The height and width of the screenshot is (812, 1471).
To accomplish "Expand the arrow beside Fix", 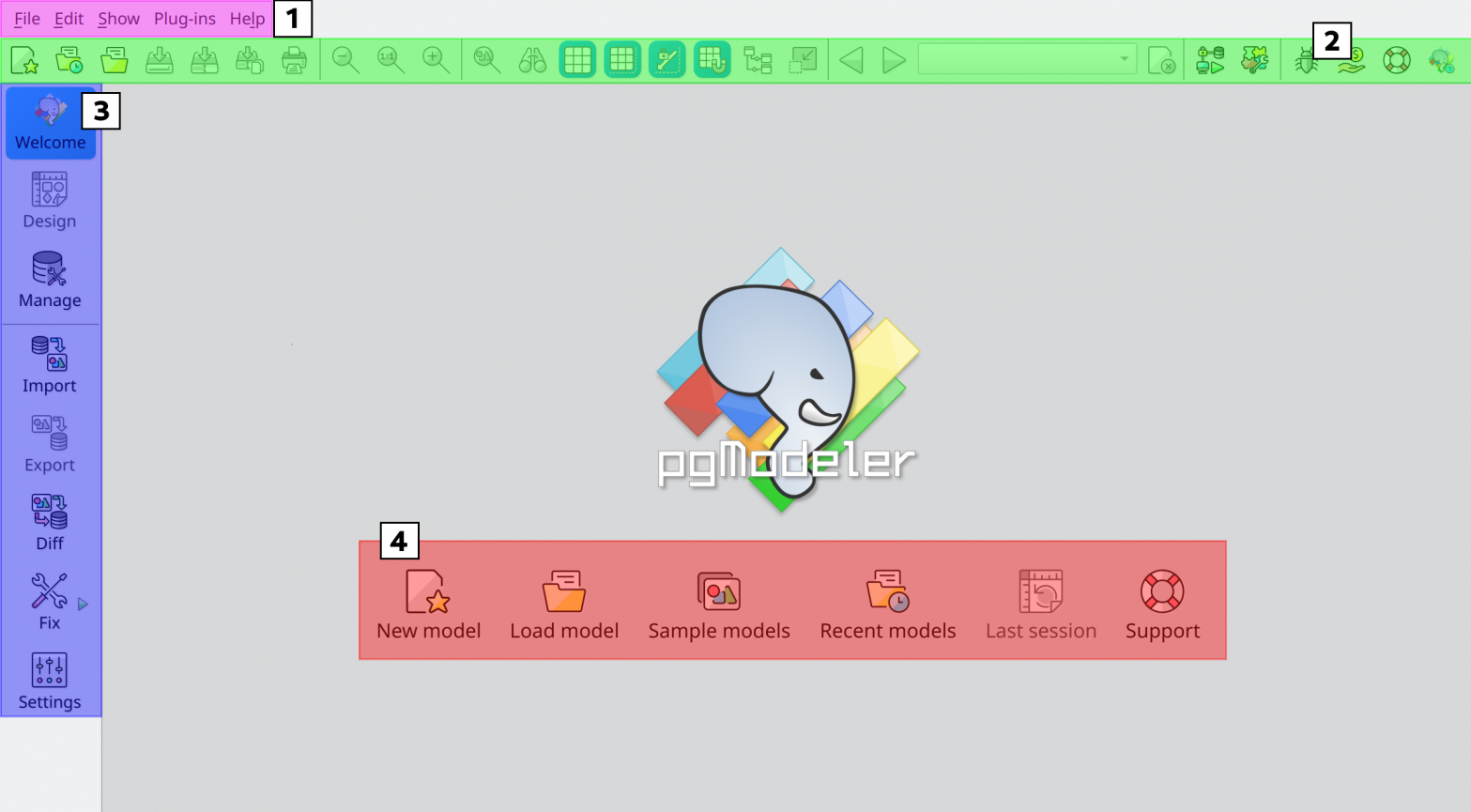I will click(84, 604).
